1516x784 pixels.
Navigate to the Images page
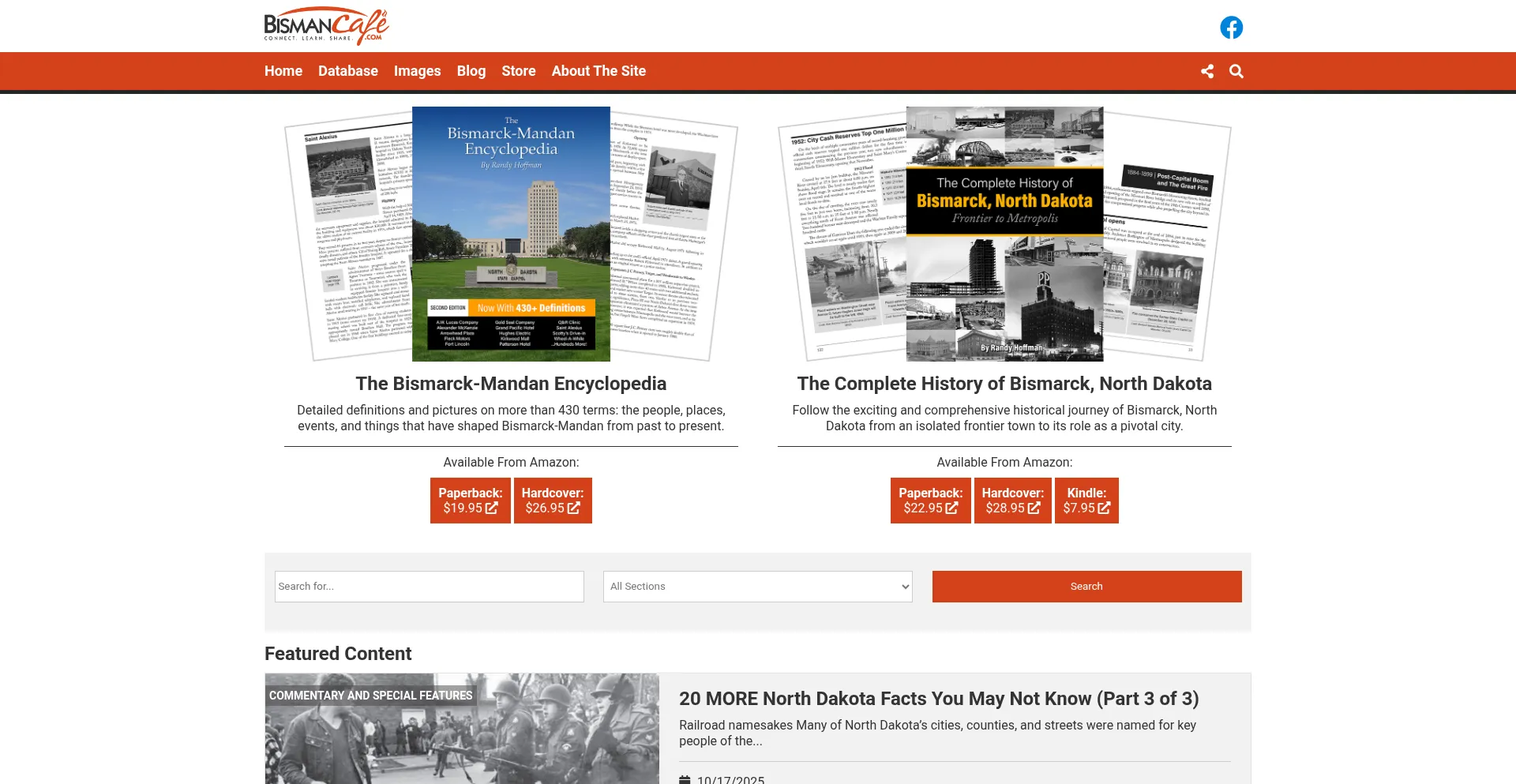417,71
